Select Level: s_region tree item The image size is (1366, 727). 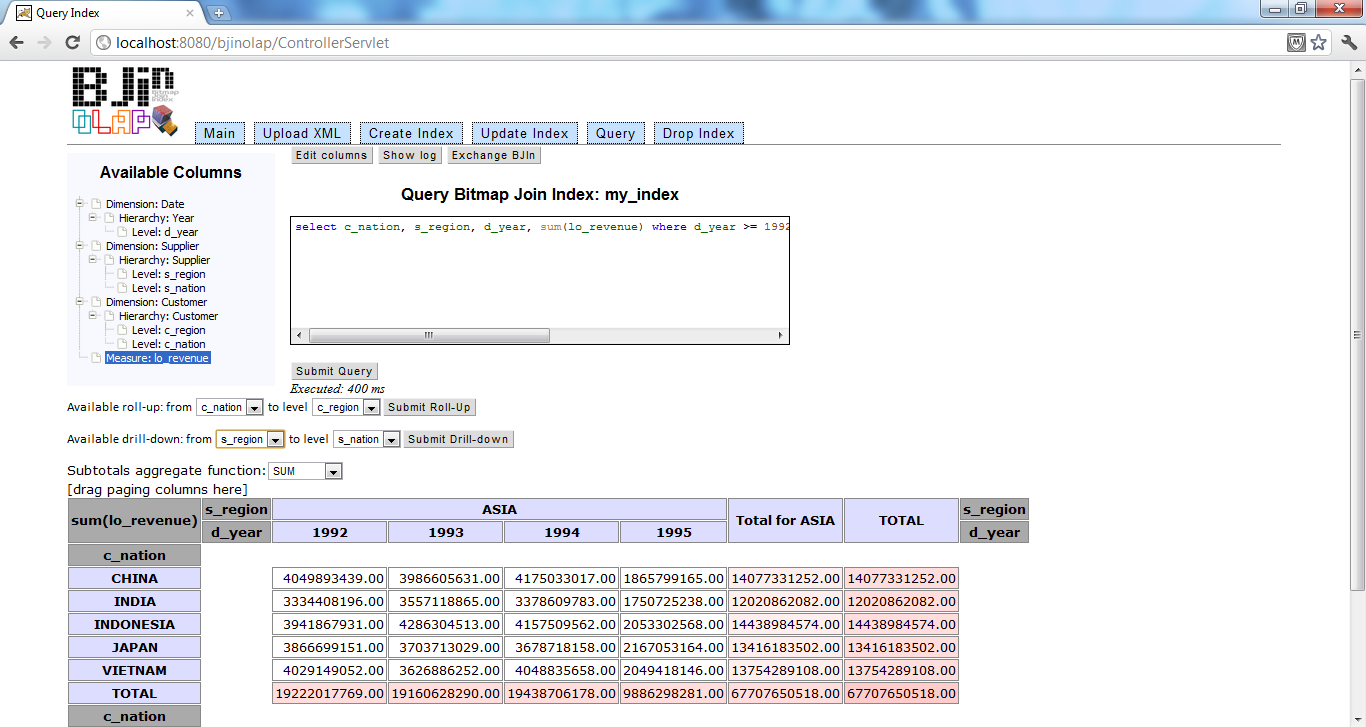(168, 274)
